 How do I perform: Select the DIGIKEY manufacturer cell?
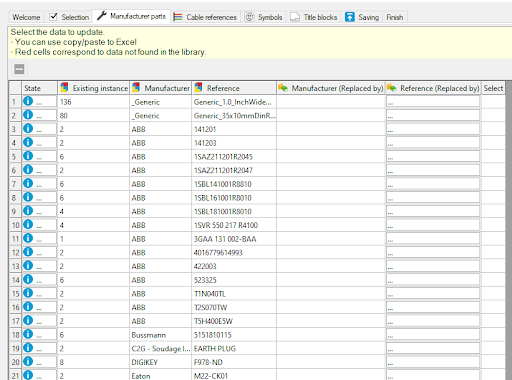pos(161,362)
